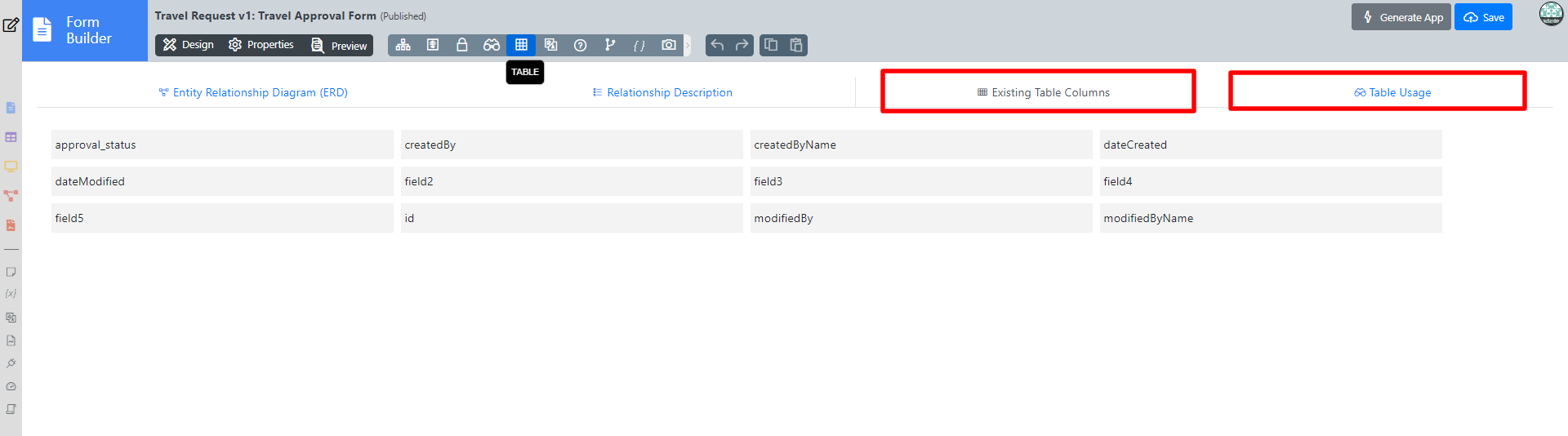Click the edit pencil icon at top-left
Image resolution: width=1568 pixels, height=436 pixels.
pos(11,24)
